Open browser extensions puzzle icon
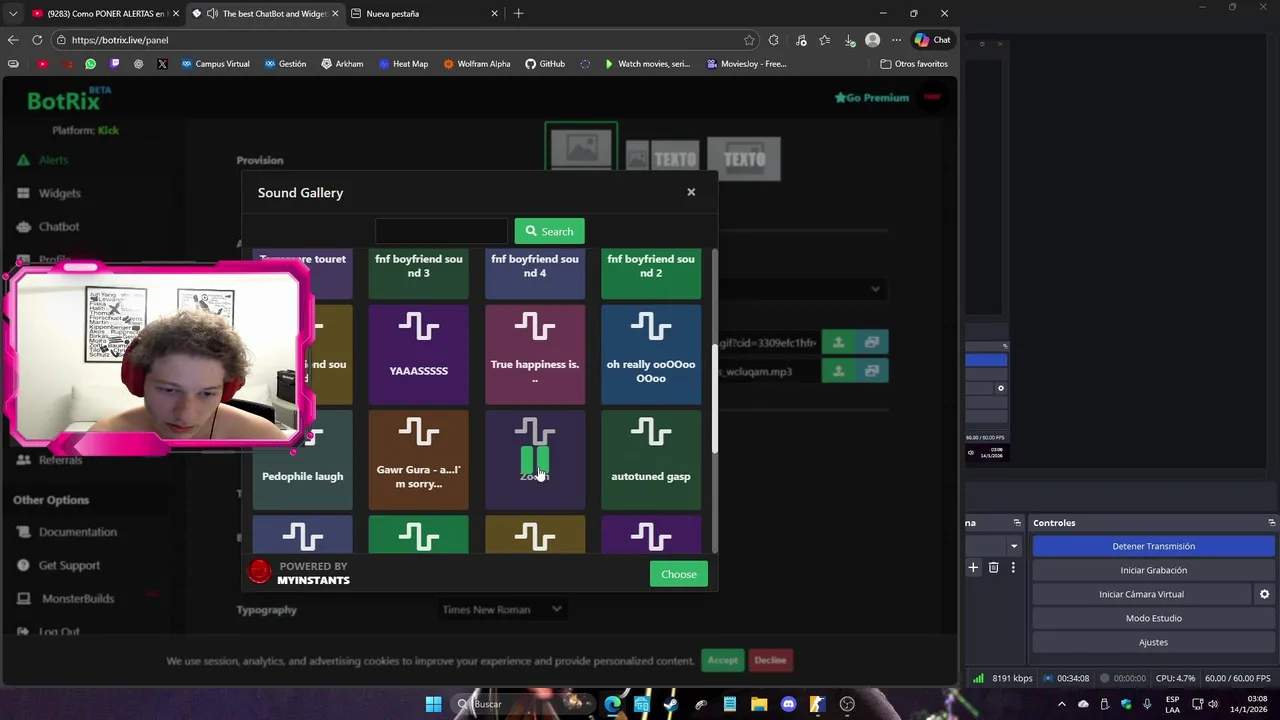 774,40
